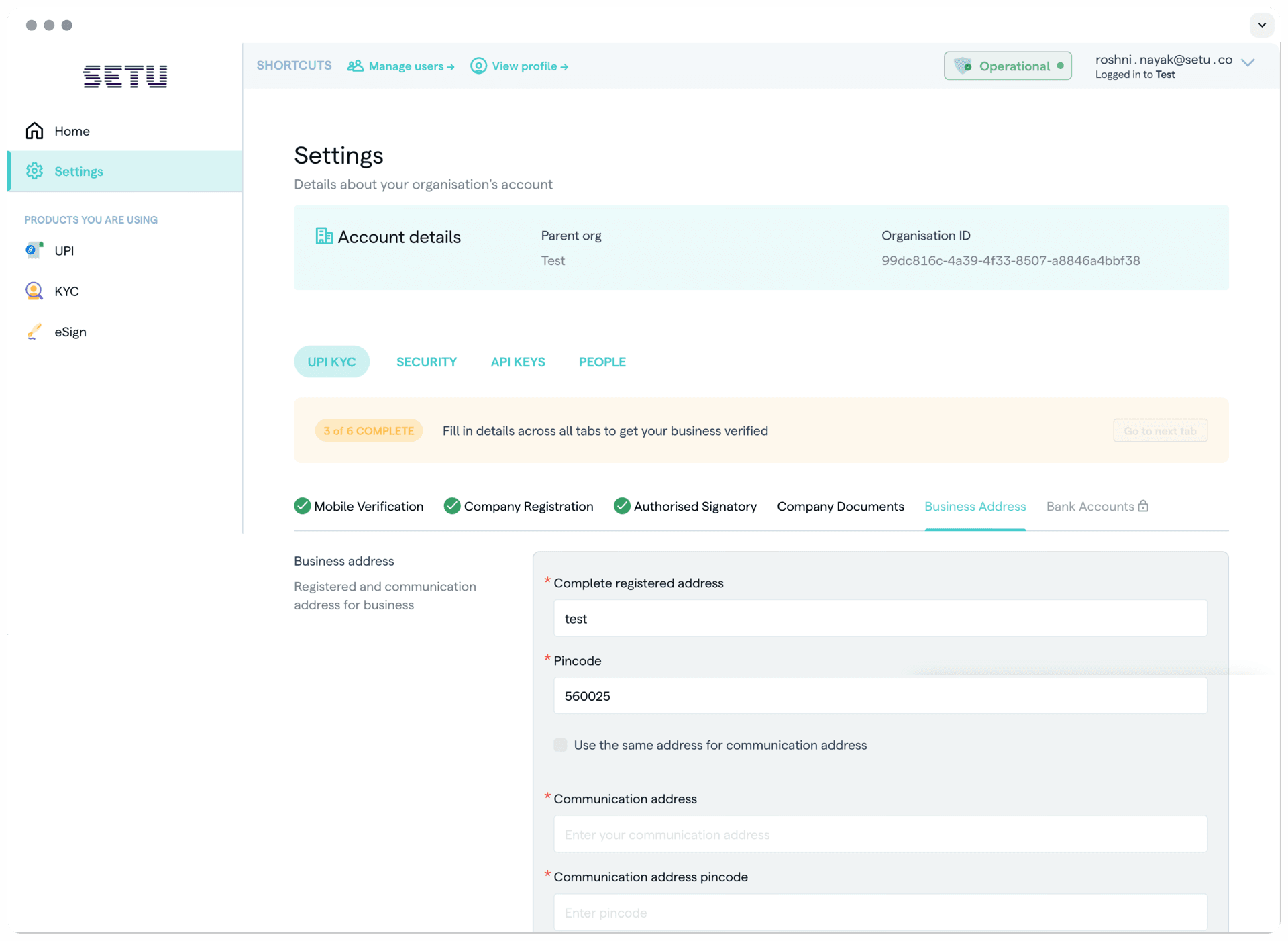Click the Account details building icon
This screenshot has width=1288, height=941.
click(x=324, y=236)
